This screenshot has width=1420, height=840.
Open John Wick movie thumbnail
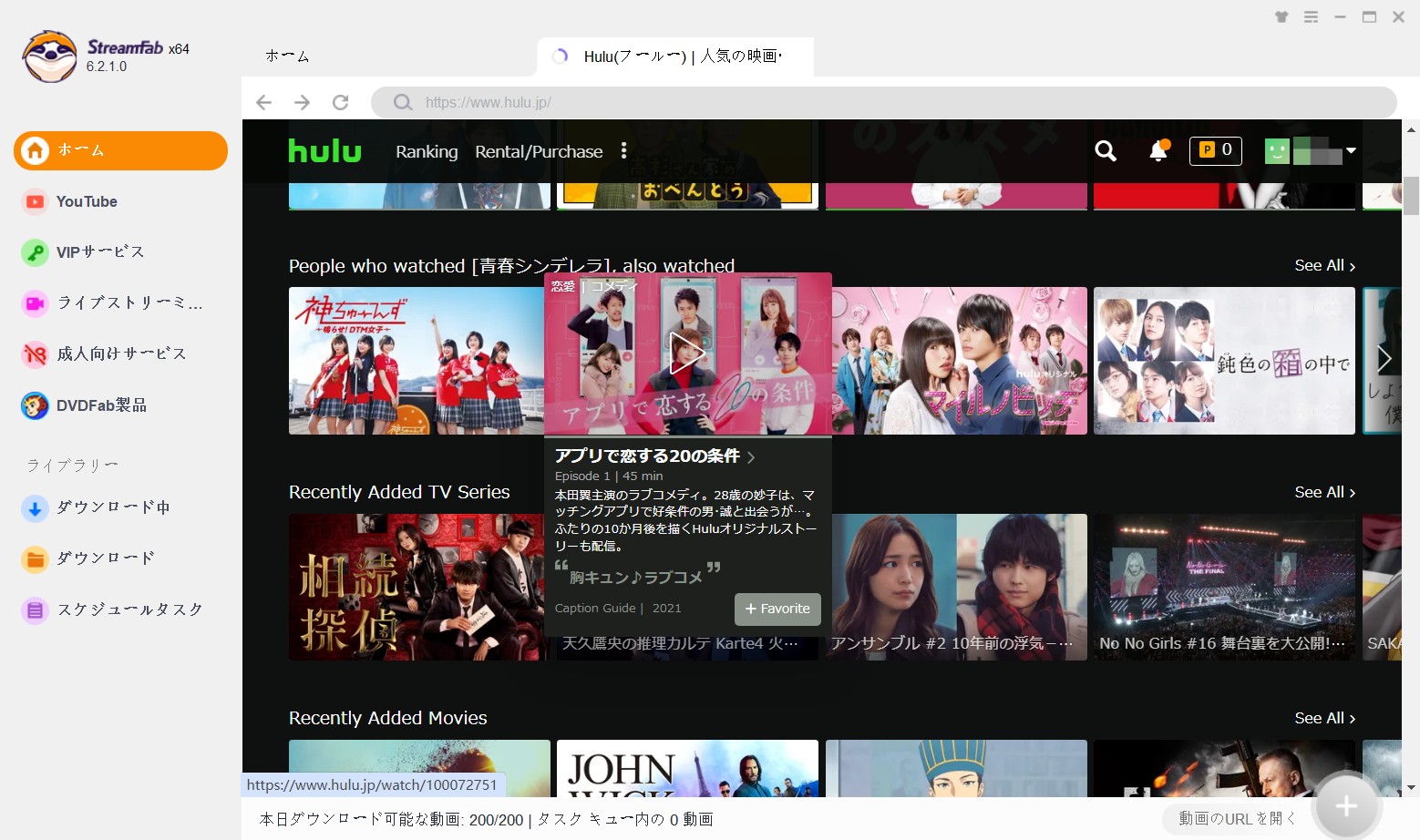coord(687,768)
